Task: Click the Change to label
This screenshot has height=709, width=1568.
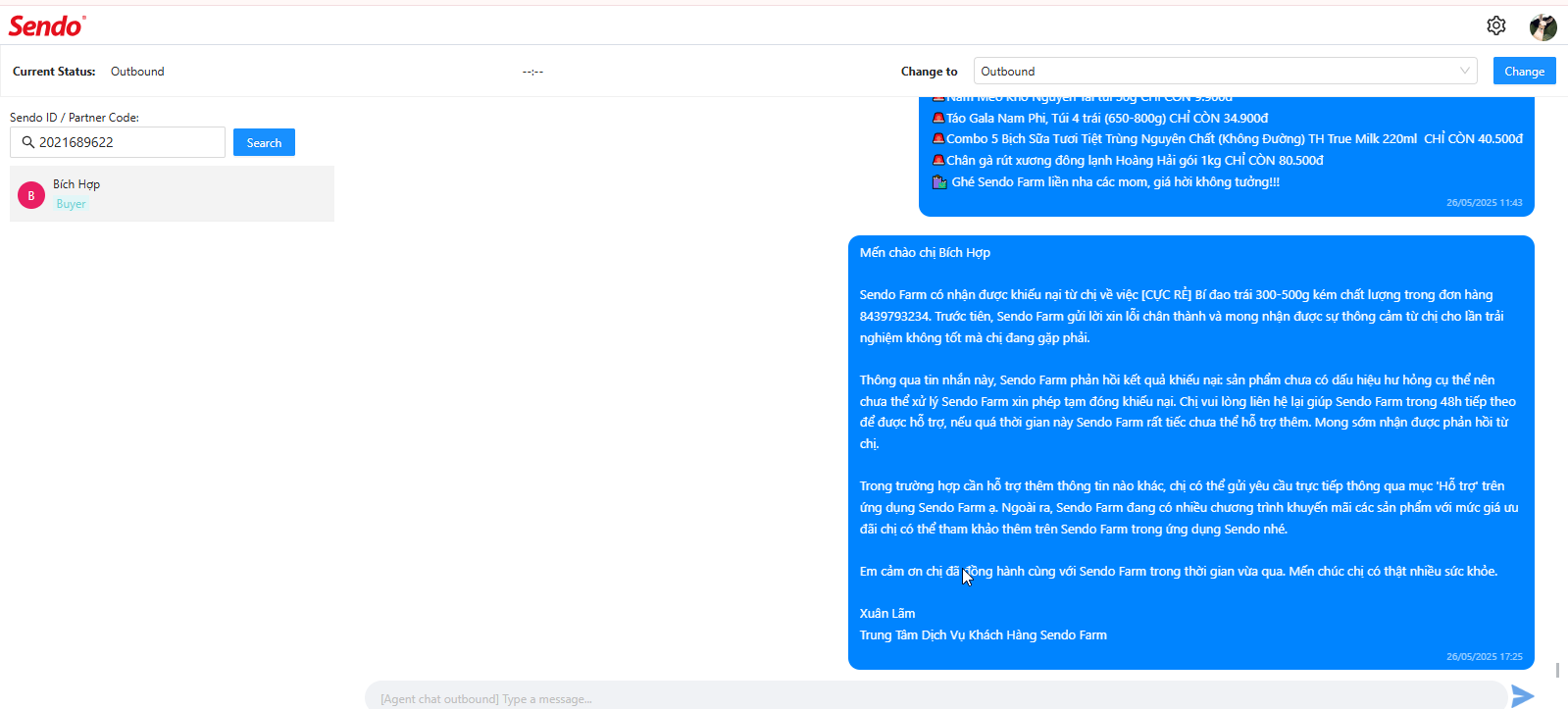Action: click(x=929, y=72)
